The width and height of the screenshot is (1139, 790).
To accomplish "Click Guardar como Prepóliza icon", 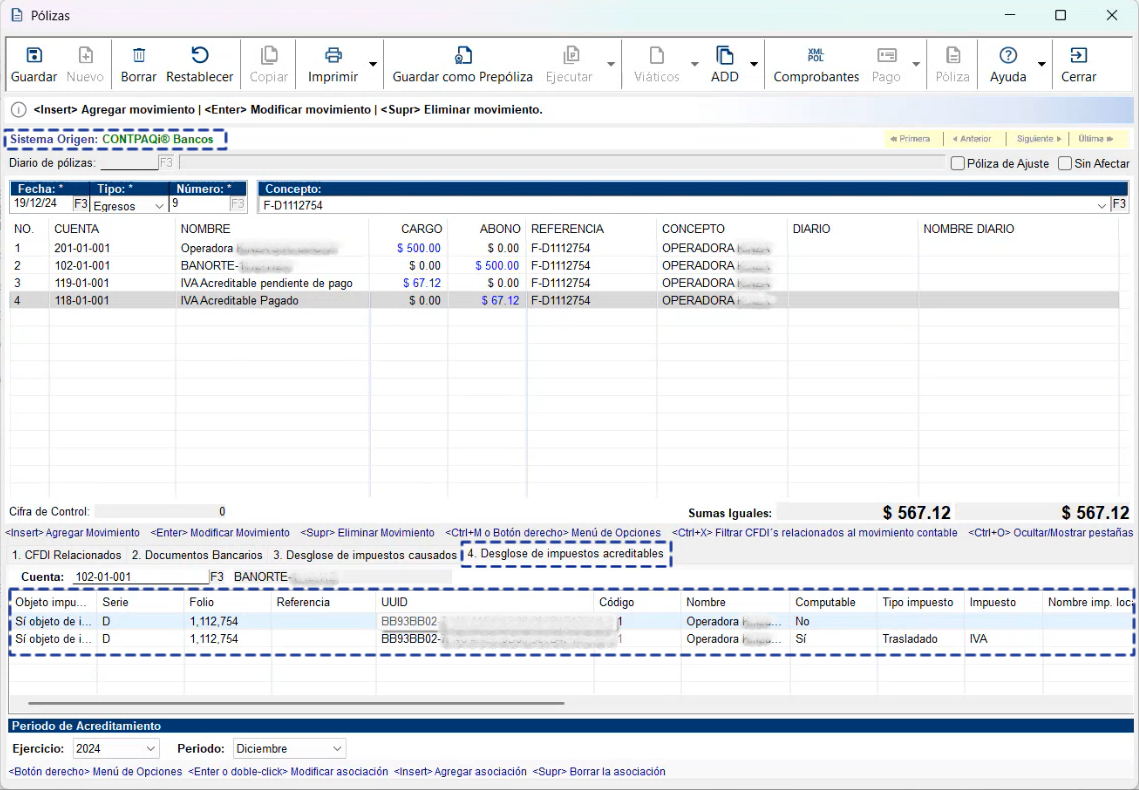I will pos(462,56).
